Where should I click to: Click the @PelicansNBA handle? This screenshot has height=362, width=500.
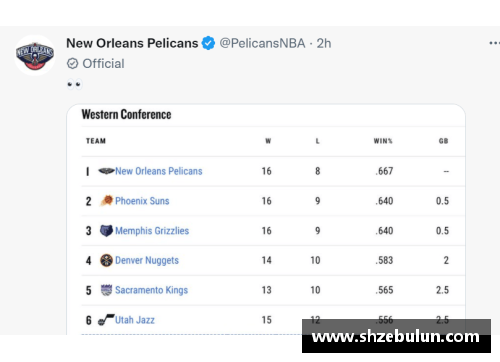[262, 43]
